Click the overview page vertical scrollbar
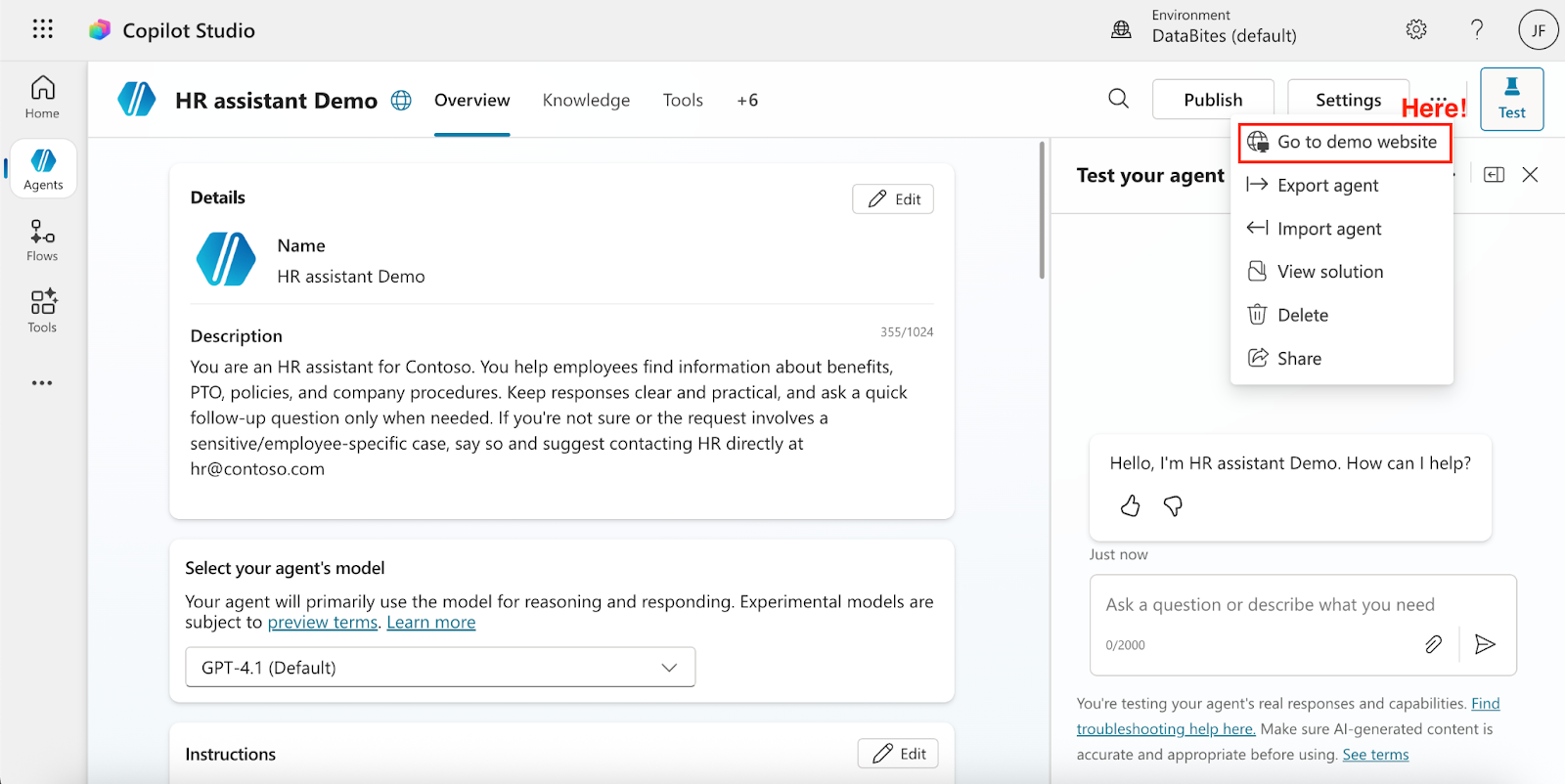Screen dimensions: 1565x784 pos(1042,210)
